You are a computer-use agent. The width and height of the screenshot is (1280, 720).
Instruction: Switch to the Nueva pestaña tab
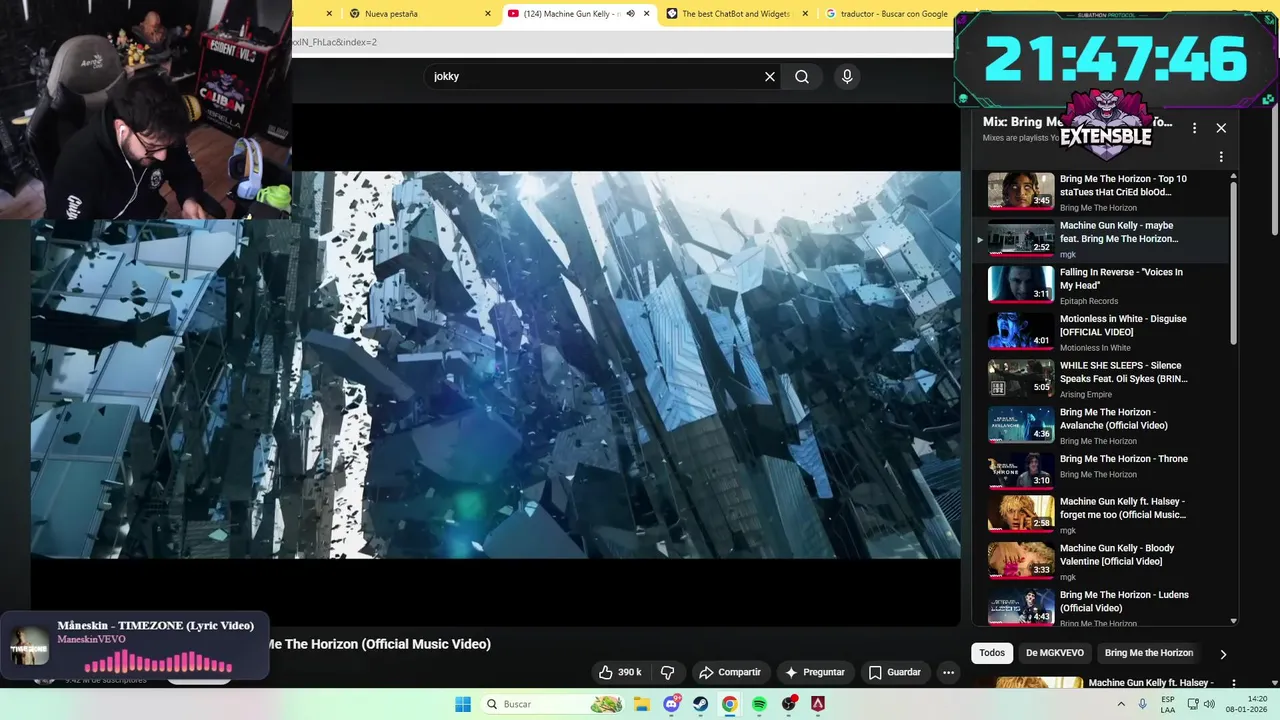pyautogui.click(x=418, y=14)
